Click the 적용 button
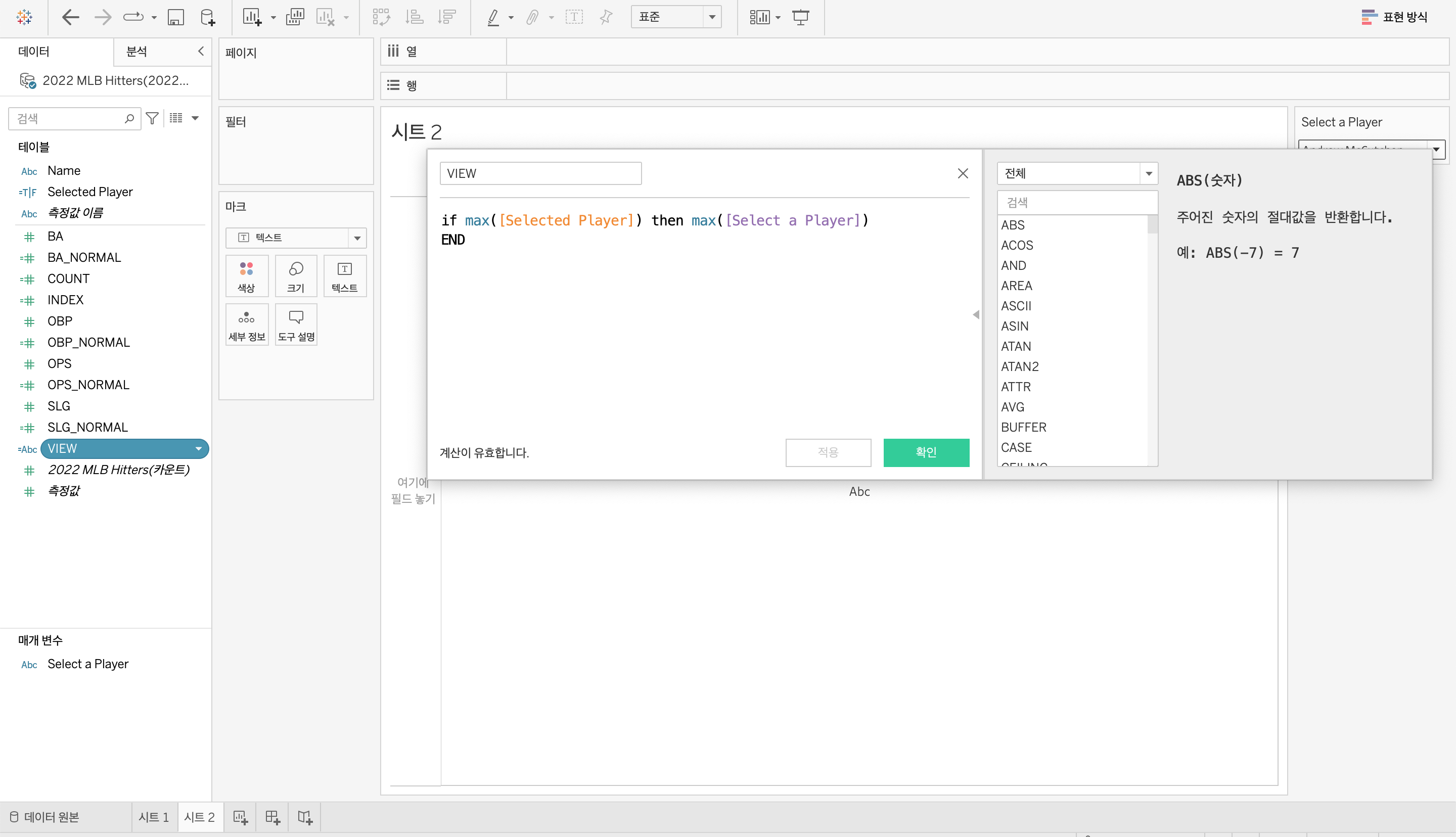The image size is (1456, 837). point(828,452)
